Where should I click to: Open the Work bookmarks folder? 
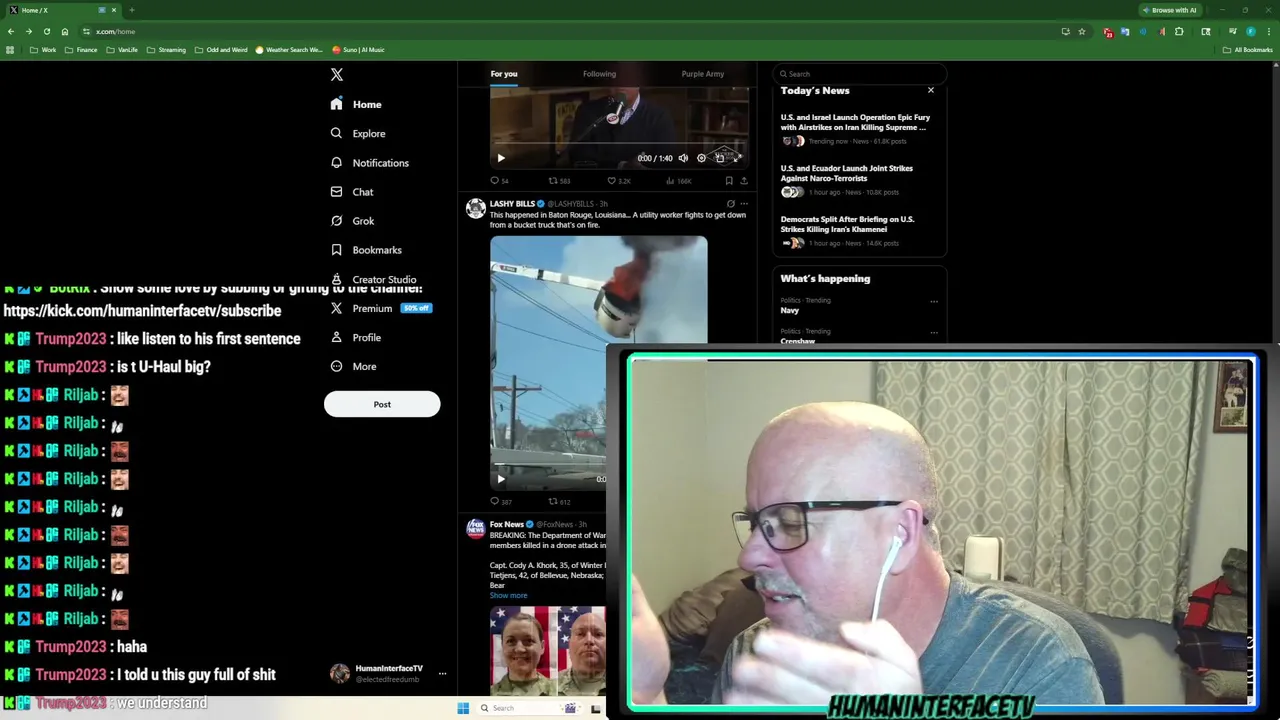click(43, 50)
